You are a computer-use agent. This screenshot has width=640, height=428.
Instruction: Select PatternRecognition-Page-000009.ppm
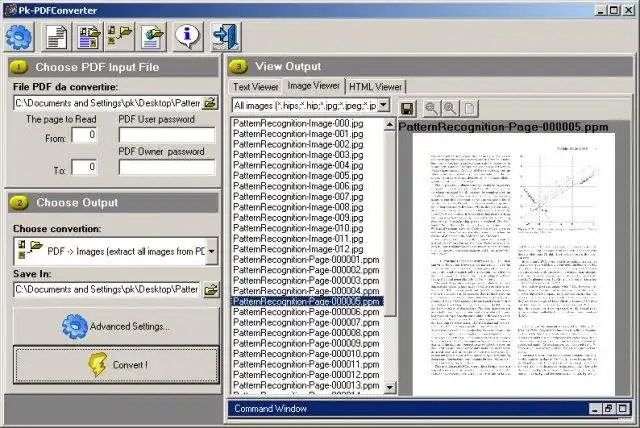pos(306,344)
